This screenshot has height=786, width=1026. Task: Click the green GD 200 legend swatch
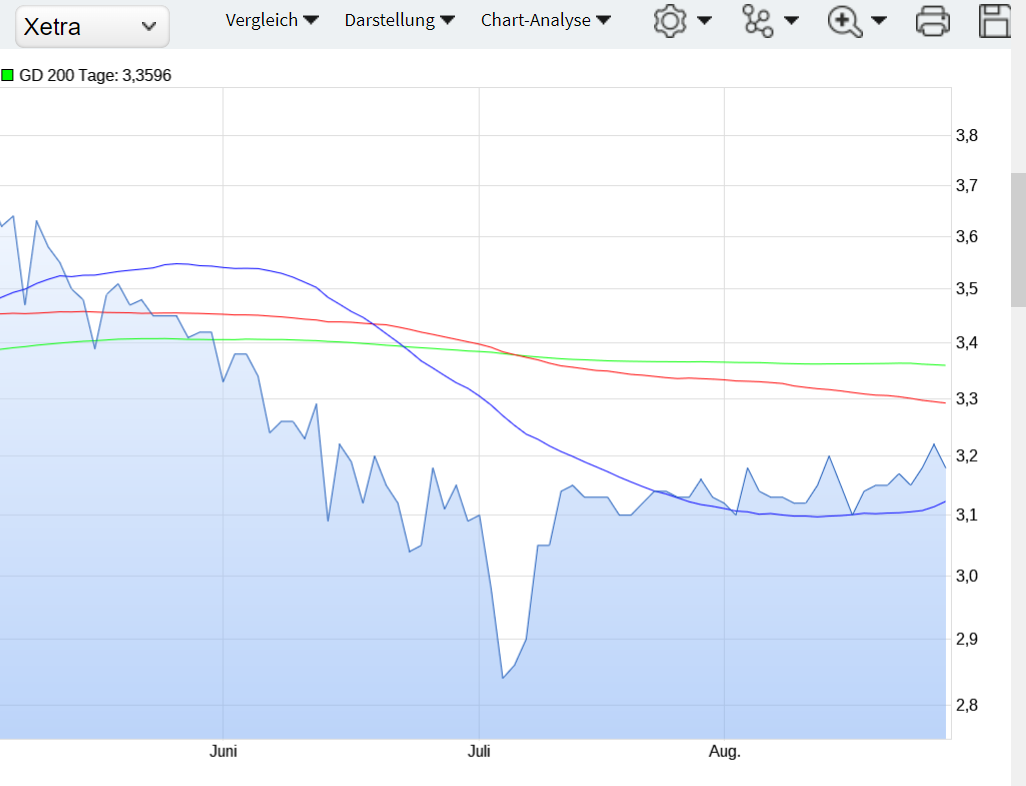pyautogui.click(x=8, y=74)
